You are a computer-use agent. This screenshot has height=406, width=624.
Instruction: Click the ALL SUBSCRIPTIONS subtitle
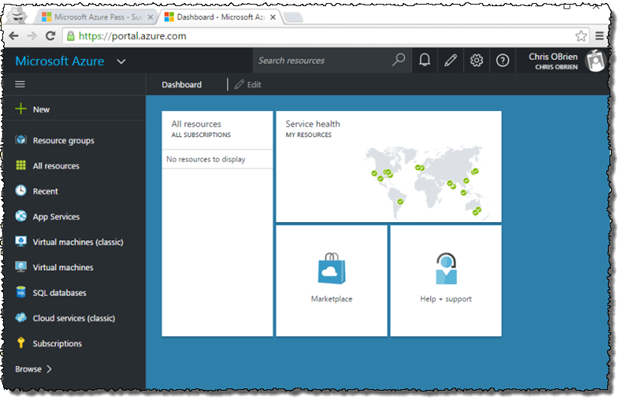(201, 135)
